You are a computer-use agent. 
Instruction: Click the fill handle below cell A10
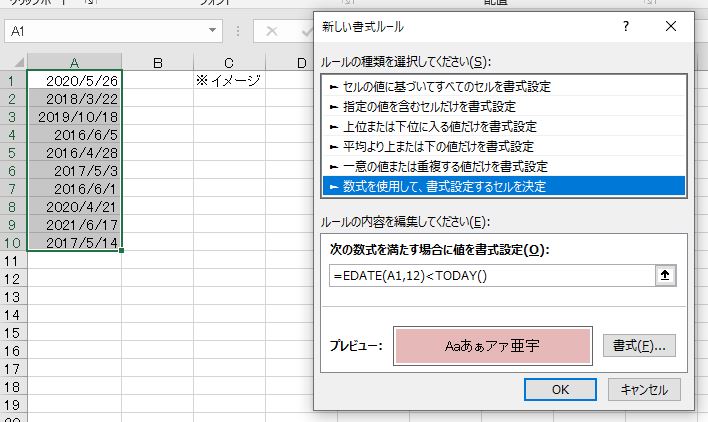coord(121,250)
